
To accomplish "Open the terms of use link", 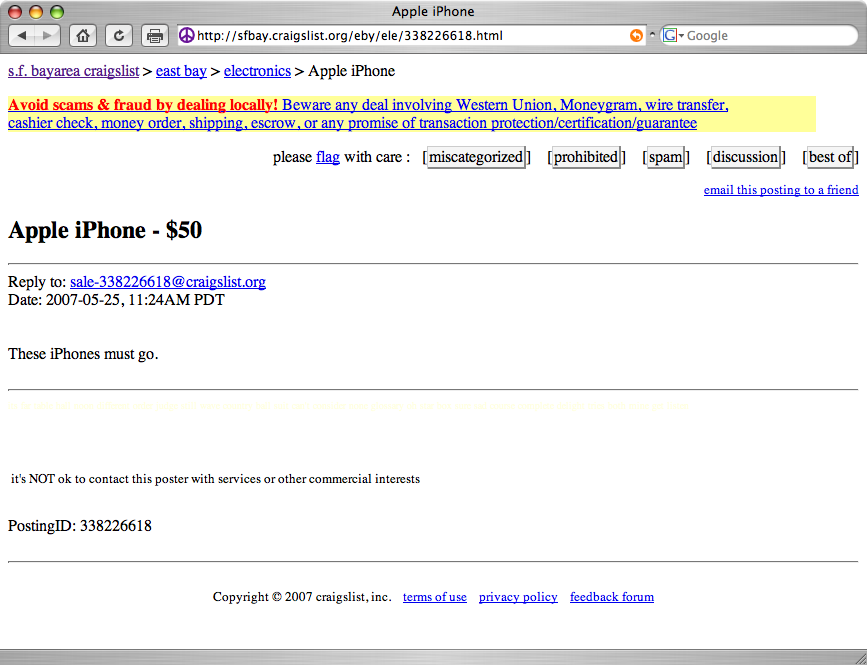I will click(x=435, y=597).
